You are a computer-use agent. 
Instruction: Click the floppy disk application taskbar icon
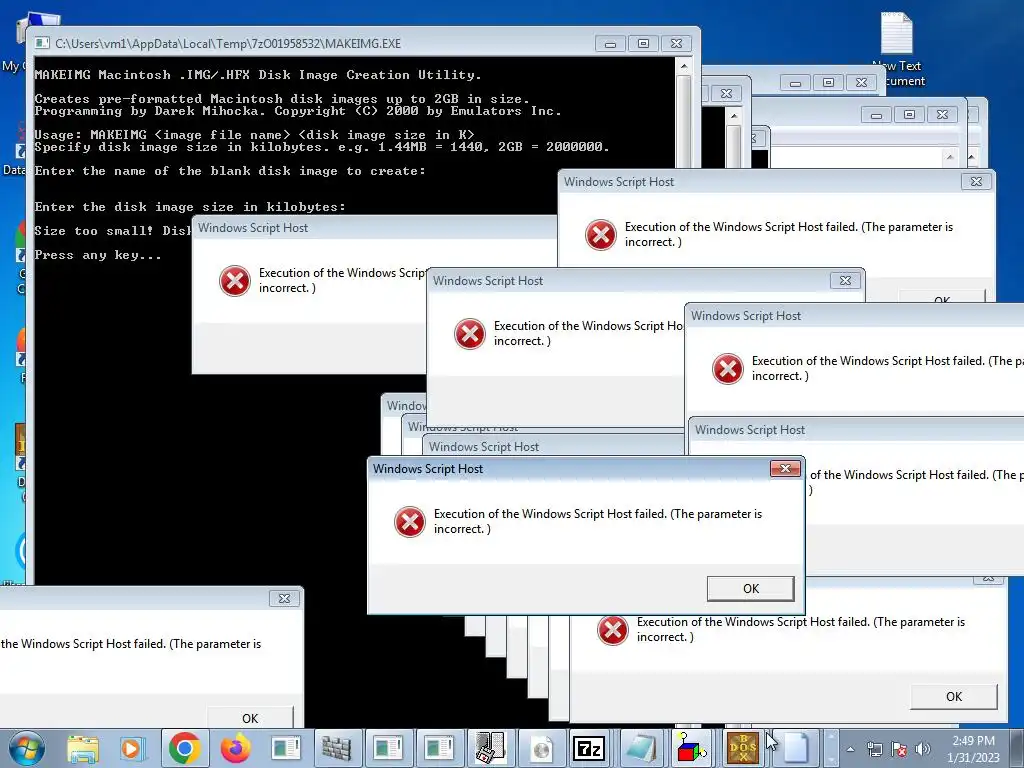coord(489,748)
